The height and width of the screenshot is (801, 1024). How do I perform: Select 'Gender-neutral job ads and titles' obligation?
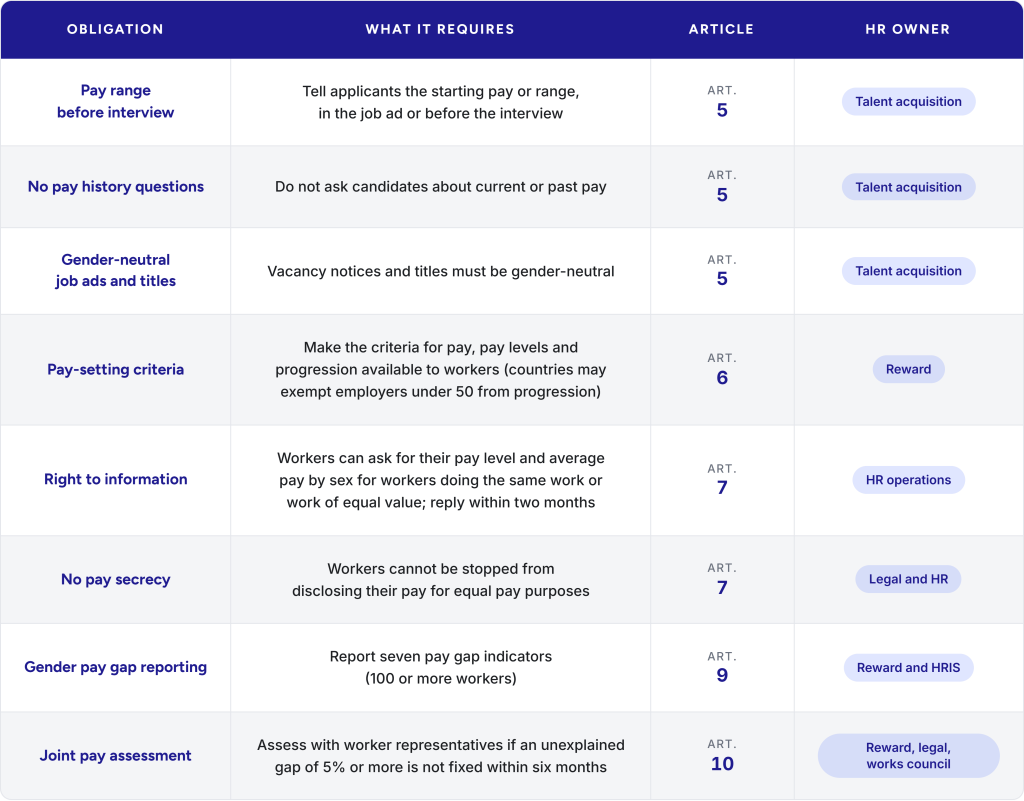[x=116, y=270]
